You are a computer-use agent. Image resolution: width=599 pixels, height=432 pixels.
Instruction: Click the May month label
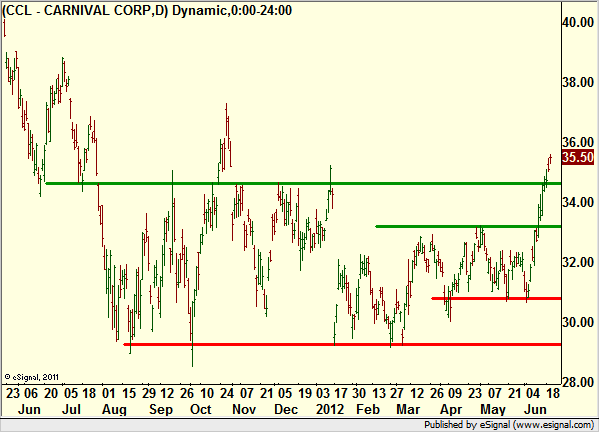[x=493, y=409]
